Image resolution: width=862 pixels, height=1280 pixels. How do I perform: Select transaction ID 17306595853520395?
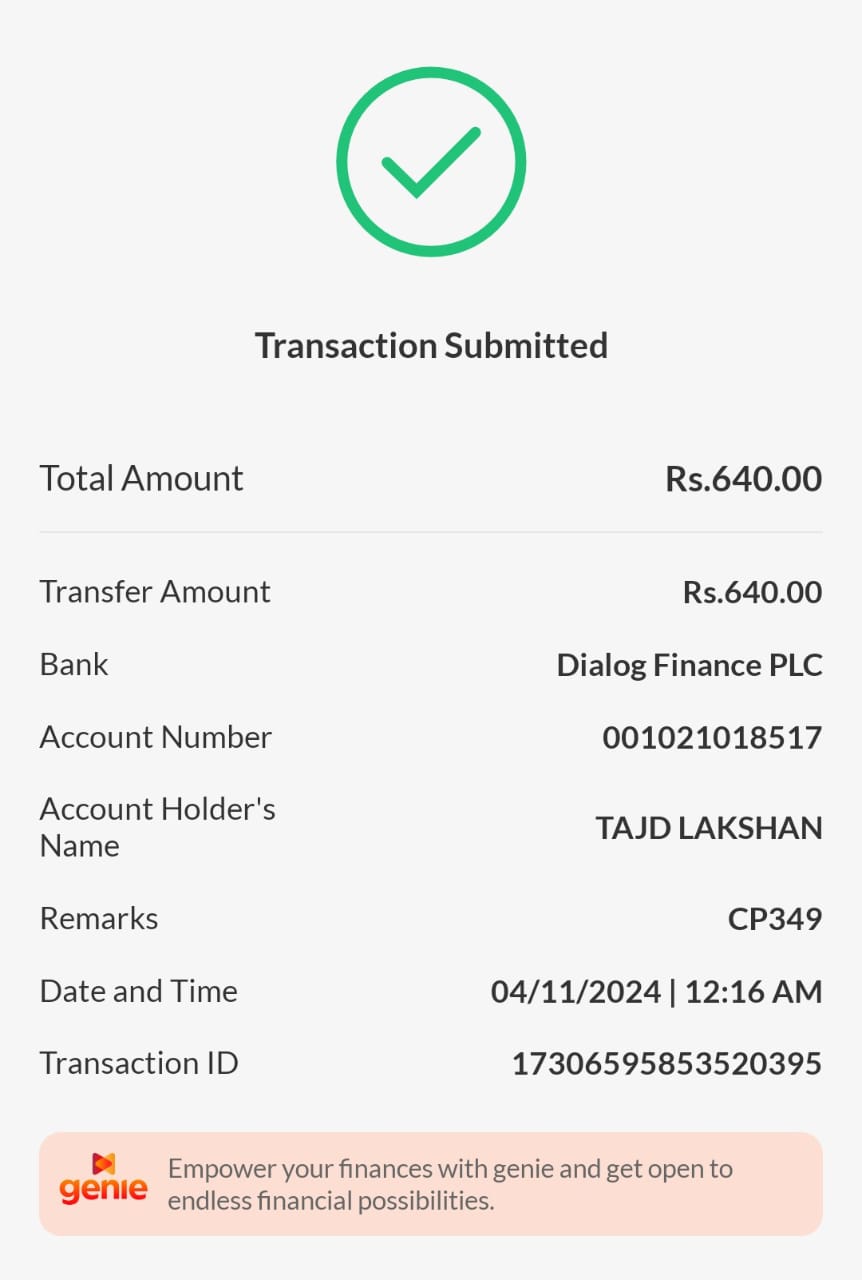(666, 1064)
